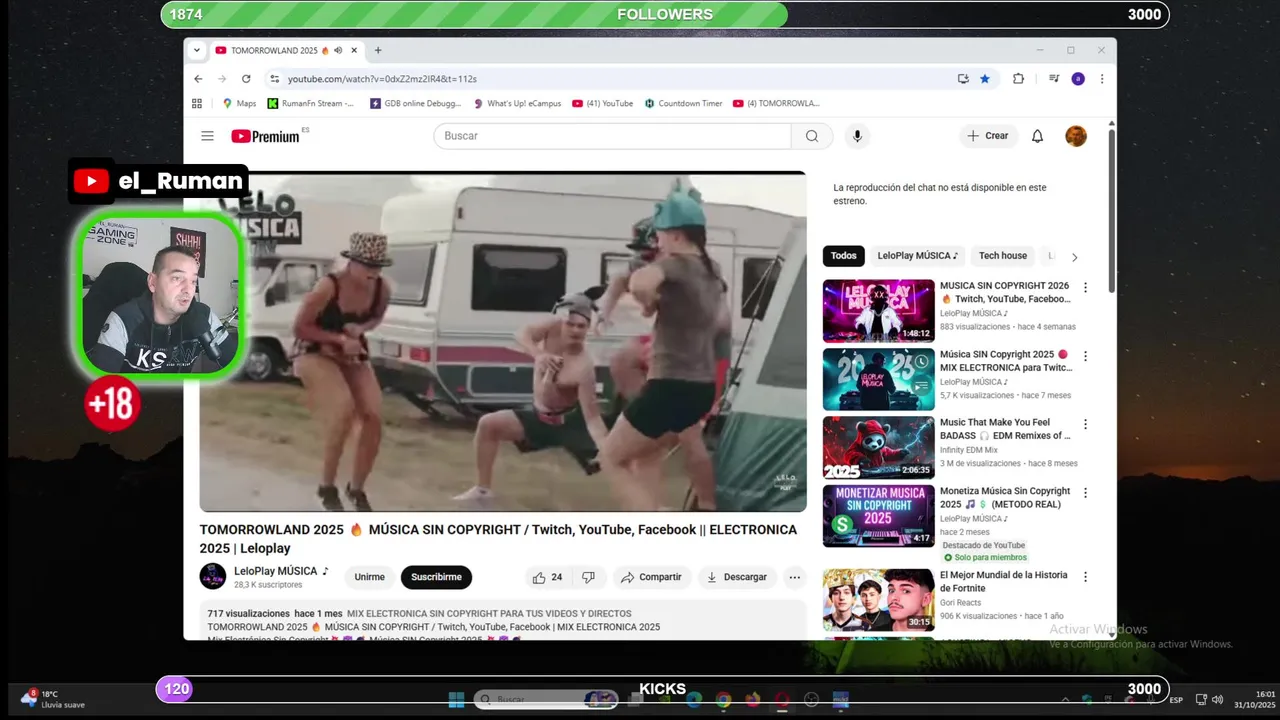Screen dimensions: 1280x720
Task: Mute tab using speaker icon on tab
Action: click(x=338, y=50)
